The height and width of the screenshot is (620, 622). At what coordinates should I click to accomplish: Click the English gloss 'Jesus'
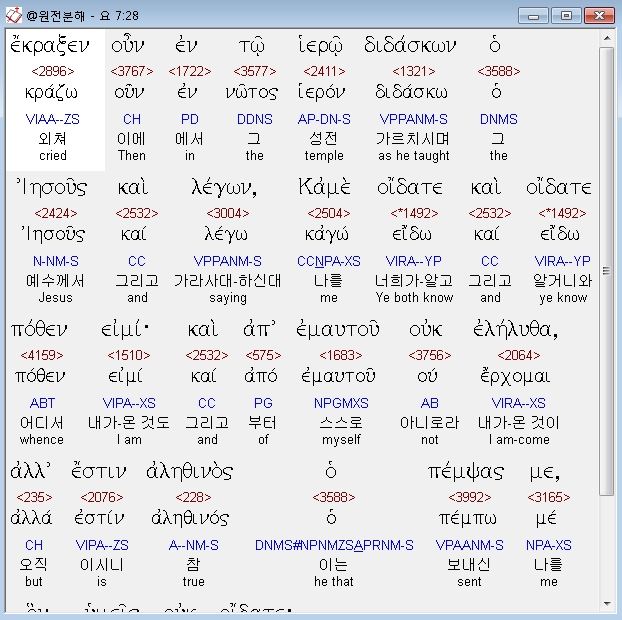click(x=56, y=298)
